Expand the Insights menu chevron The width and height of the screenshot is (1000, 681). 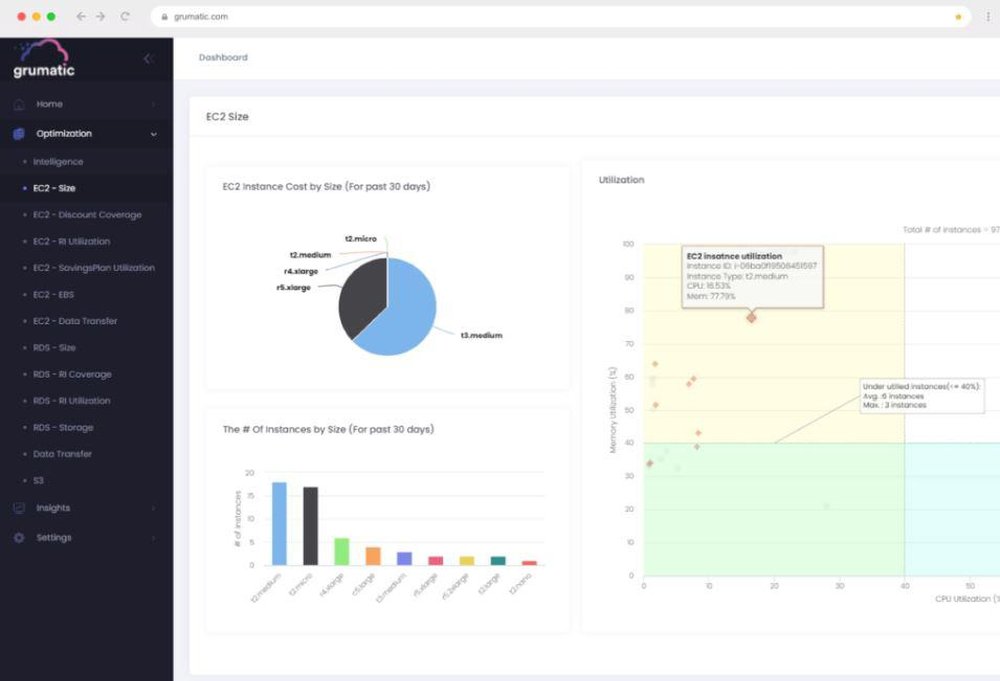click(x=154, y=508)
